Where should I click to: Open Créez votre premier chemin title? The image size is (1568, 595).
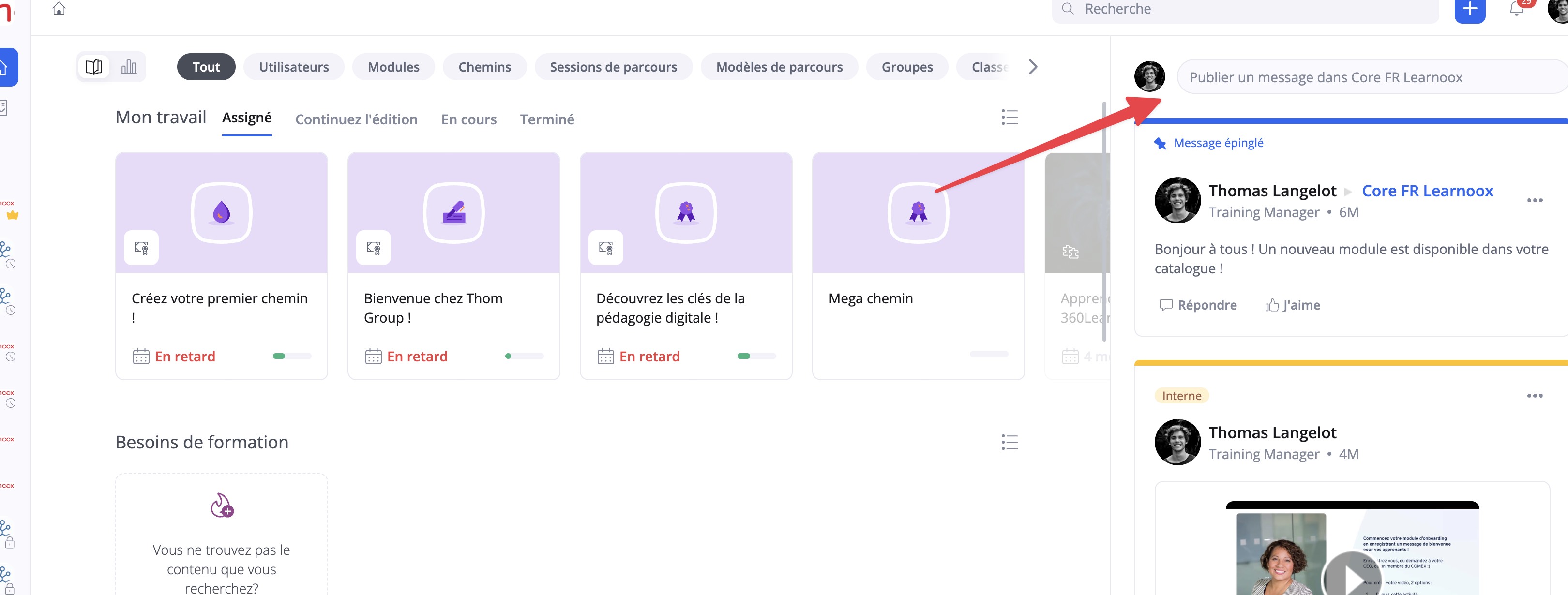click(x=220, y=308)
